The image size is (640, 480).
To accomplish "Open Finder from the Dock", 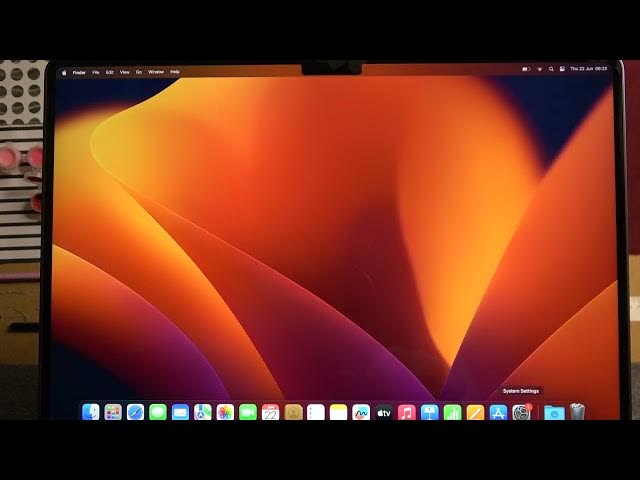I will pyautogui.click(x=91, y=412).
